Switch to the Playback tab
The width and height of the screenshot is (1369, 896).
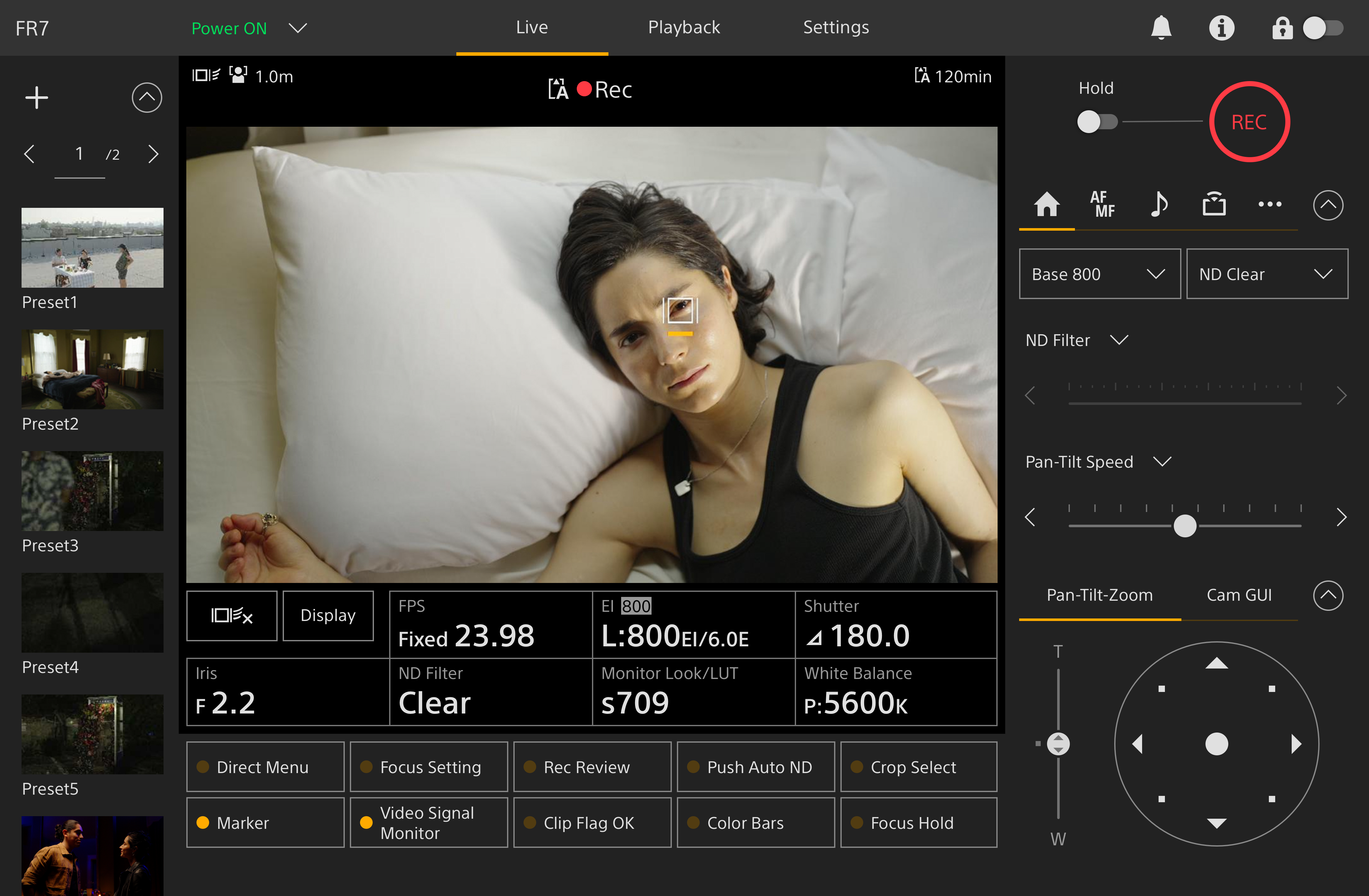pos(683,28)
